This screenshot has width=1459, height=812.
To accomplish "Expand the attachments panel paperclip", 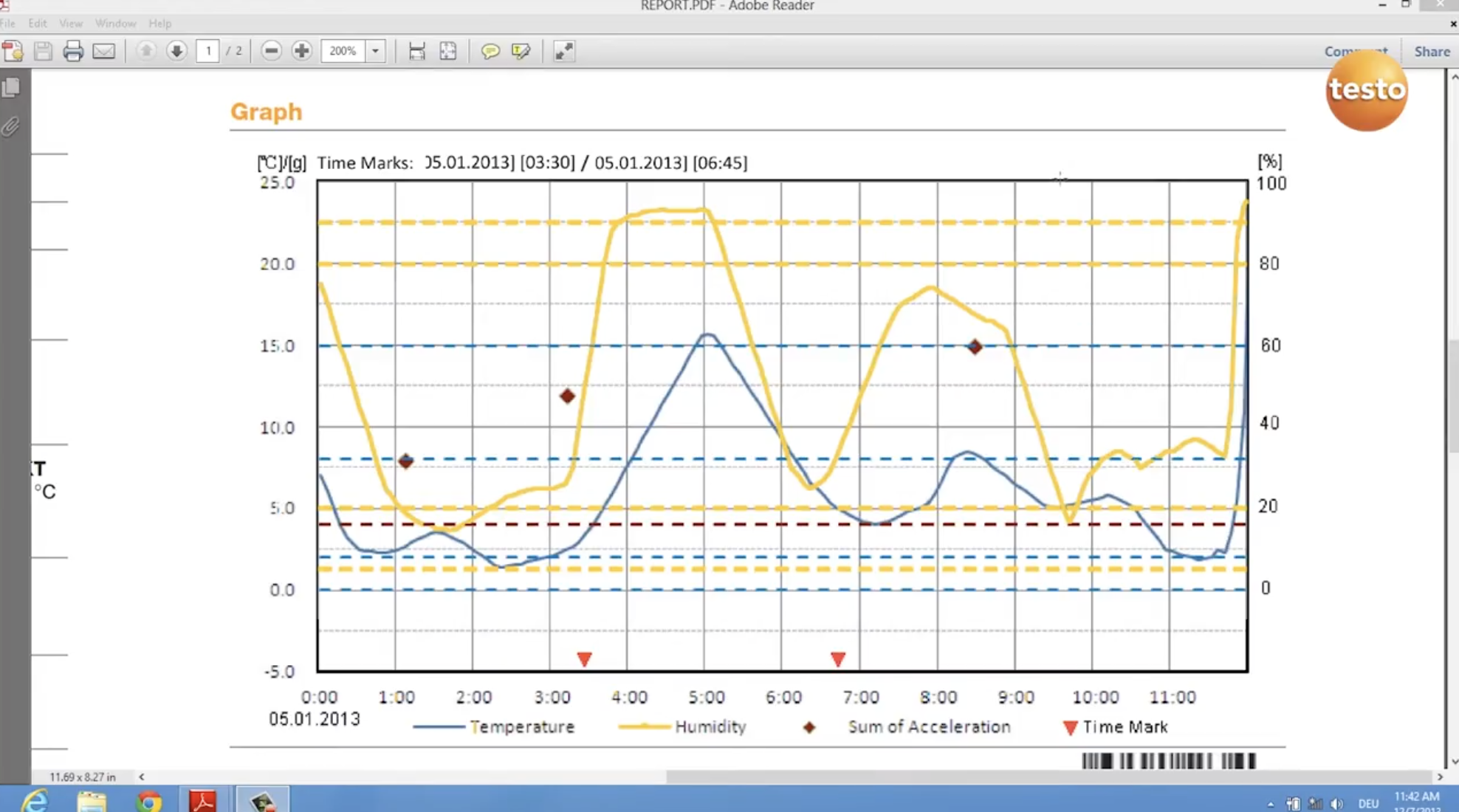I will (x=11, y=127).
